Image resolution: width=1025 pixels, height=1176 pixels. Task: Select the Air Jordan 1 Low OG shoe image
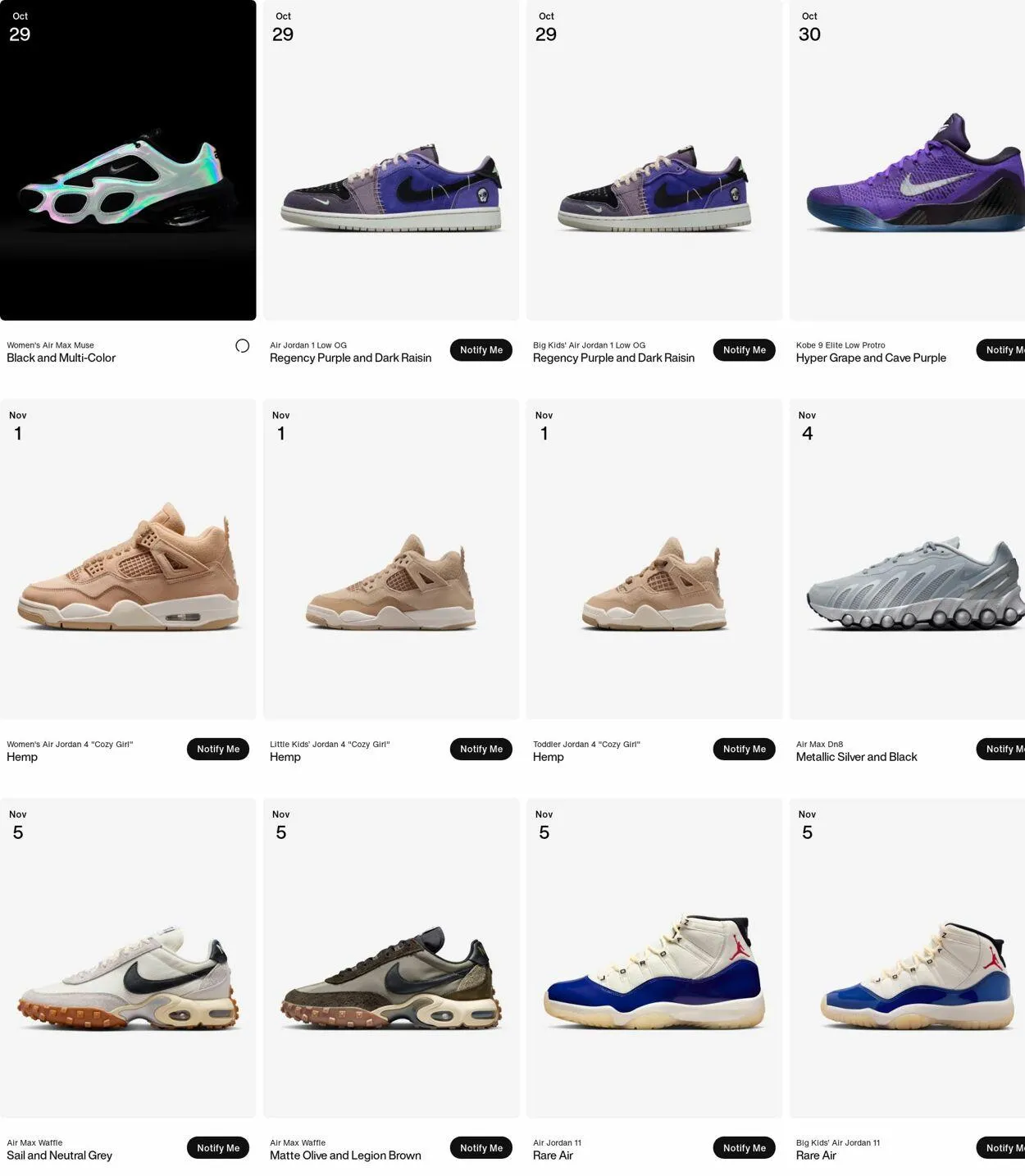click(x=391, y=160)
